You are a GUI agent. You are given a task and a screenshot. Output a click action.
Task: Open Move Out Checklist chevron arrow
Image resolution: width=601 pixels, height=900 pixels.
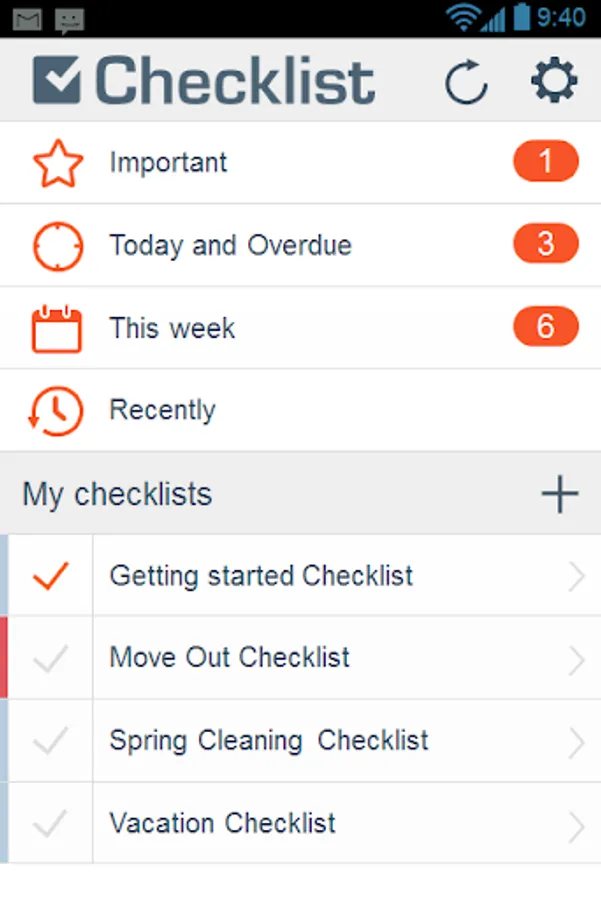click(576, 659)
